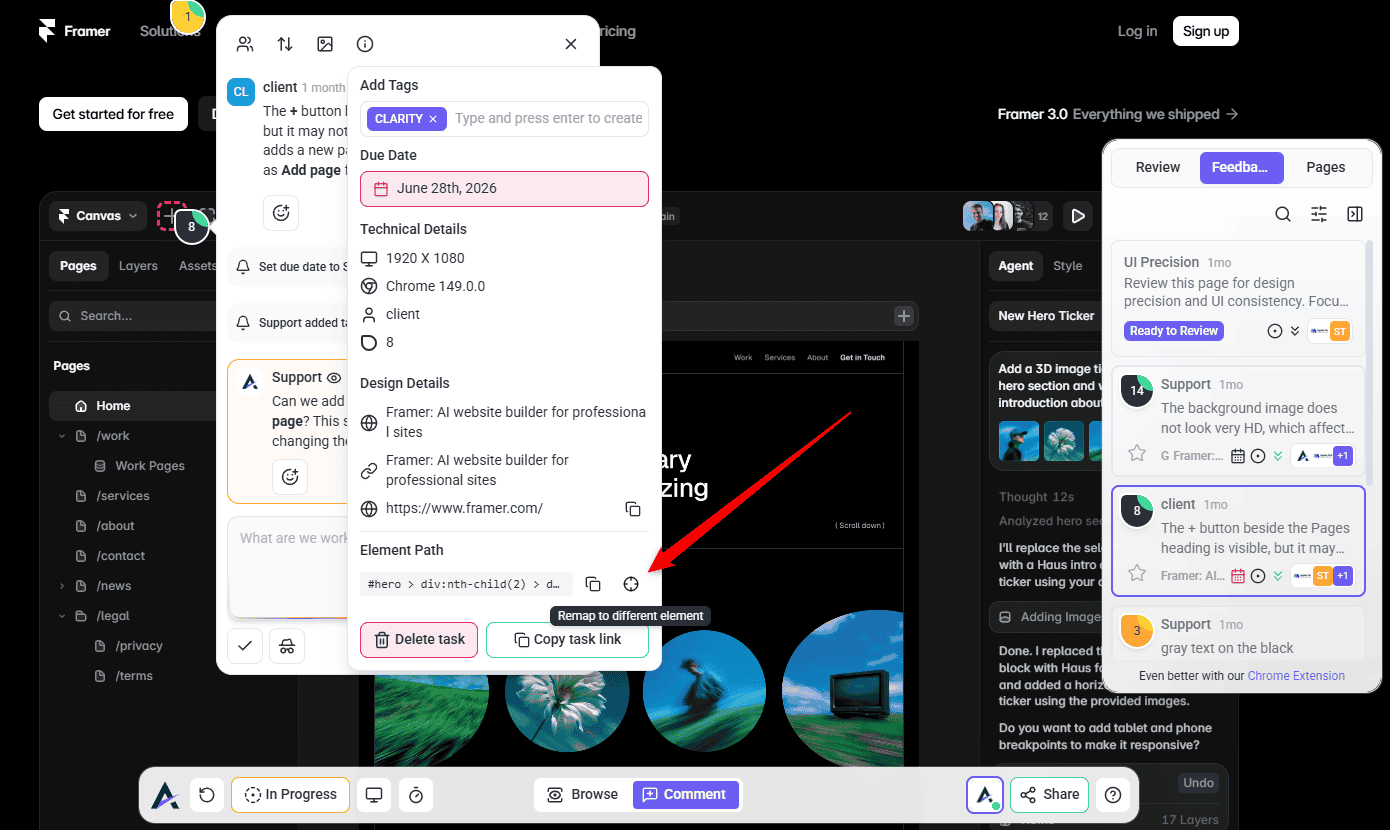Click the Framer logo in the header

(75, 31)
